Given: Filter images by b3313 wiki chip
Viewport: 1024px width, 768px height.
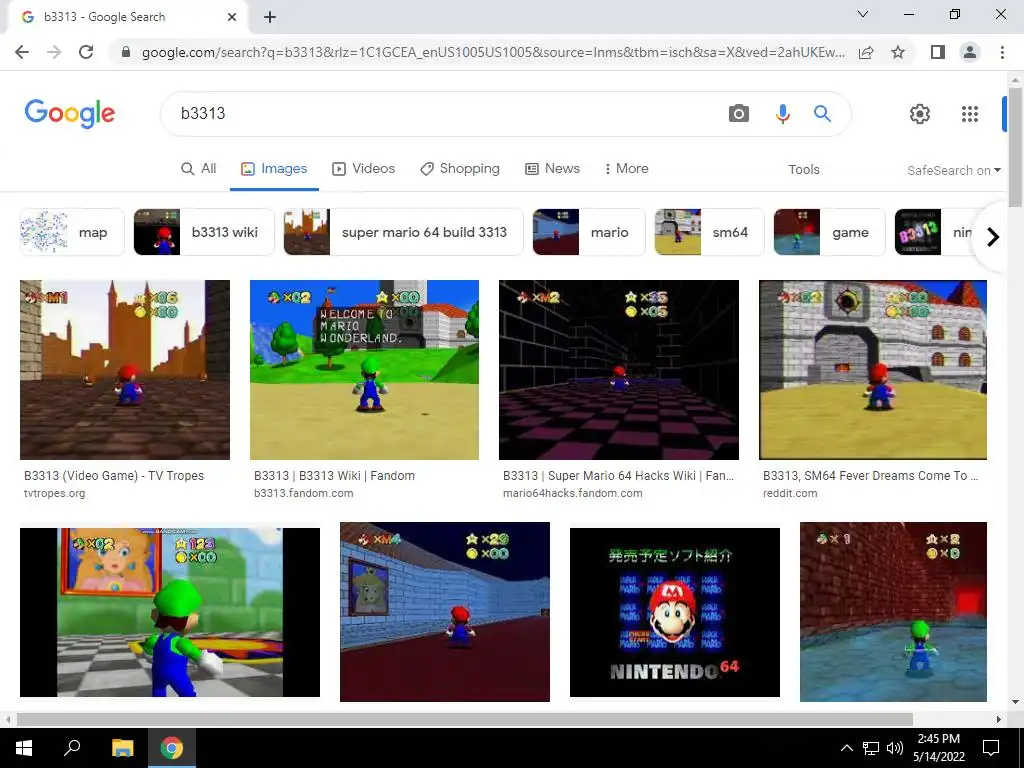Looking at the screenshot, I should click(204, 232).
